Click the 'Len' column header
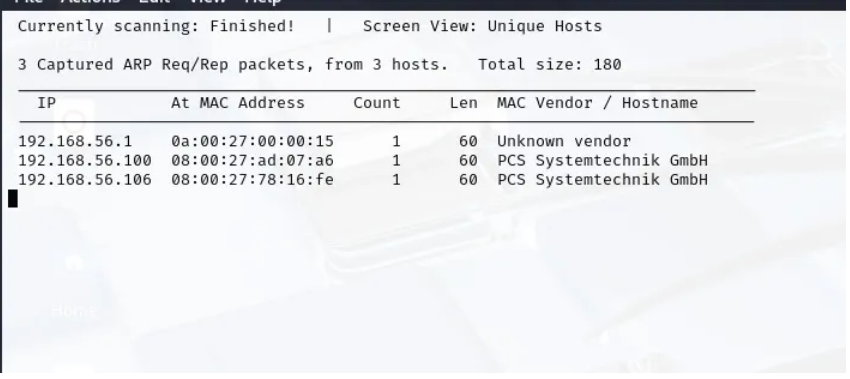Screen dimensions: 850x379 click(x=463, y=102)
